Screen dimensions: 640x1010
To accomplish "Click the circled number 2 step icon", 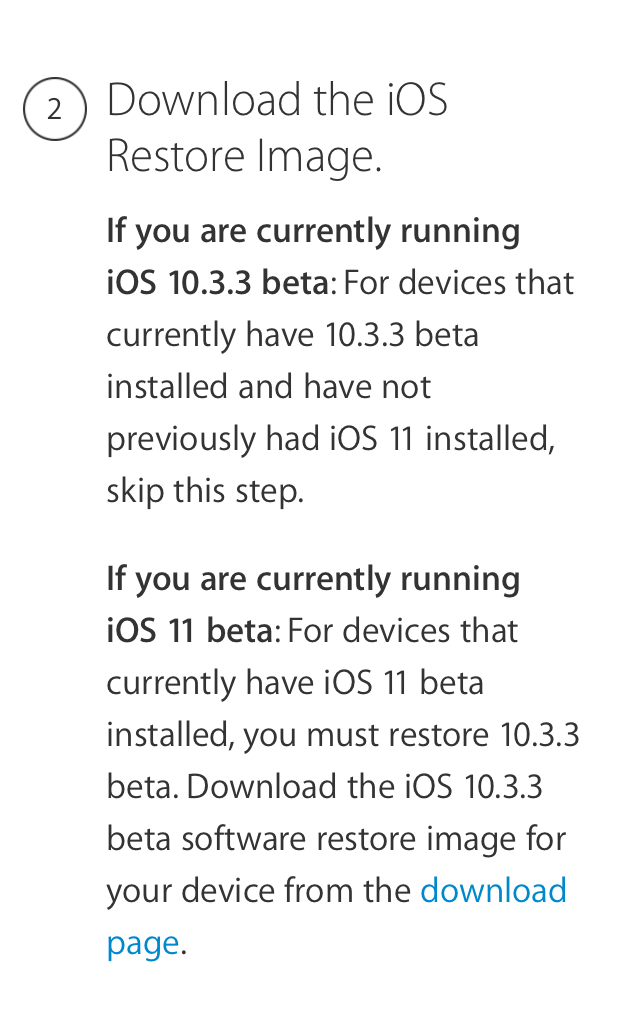I will pos(55,109).
